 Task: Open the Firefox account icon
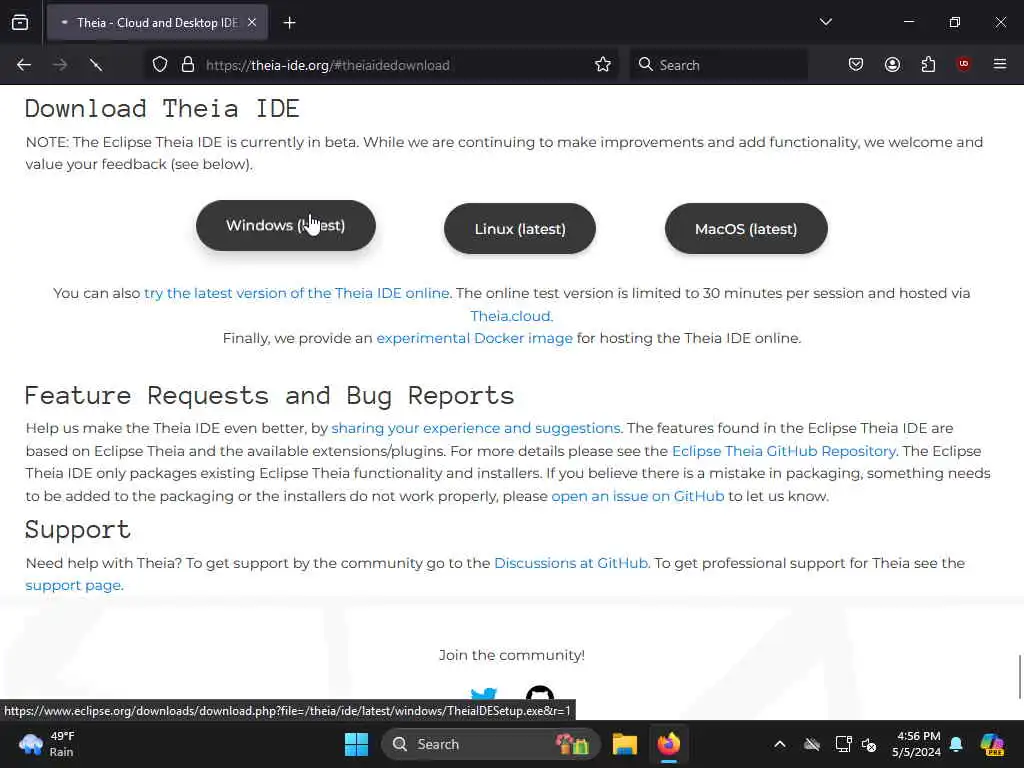tap(892, 65)
